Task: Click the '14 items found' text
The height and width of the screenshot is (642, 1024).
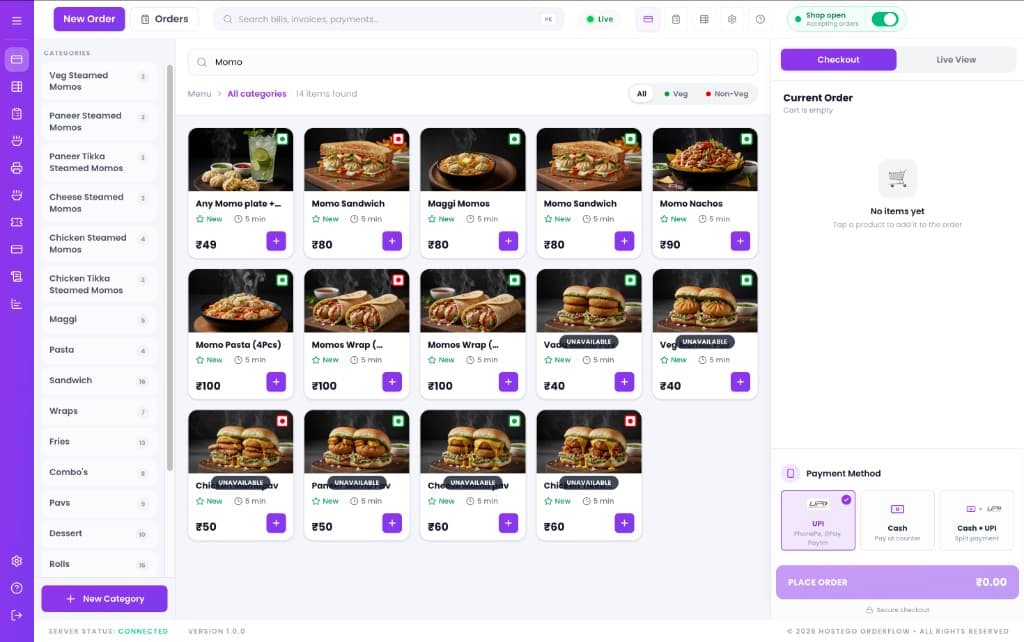Action: coord(327,94)
